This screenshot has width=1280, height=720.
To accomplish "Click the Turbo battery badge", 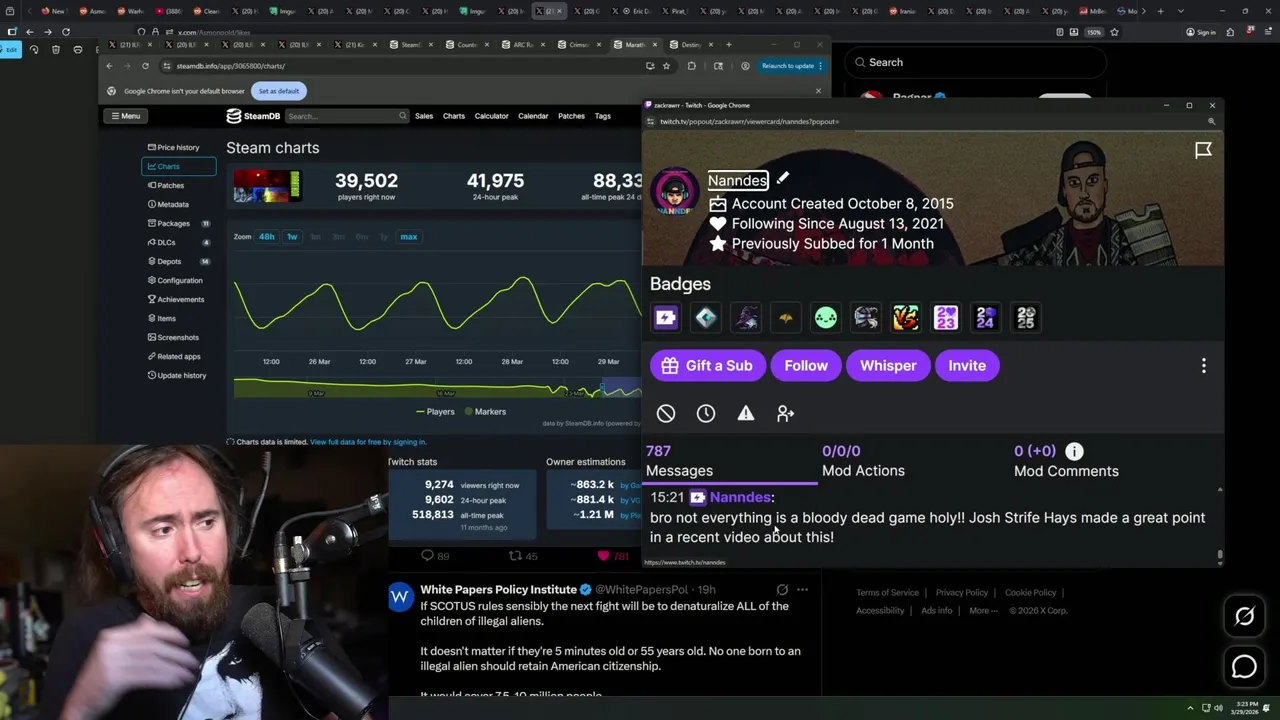I will click(666, 318).
